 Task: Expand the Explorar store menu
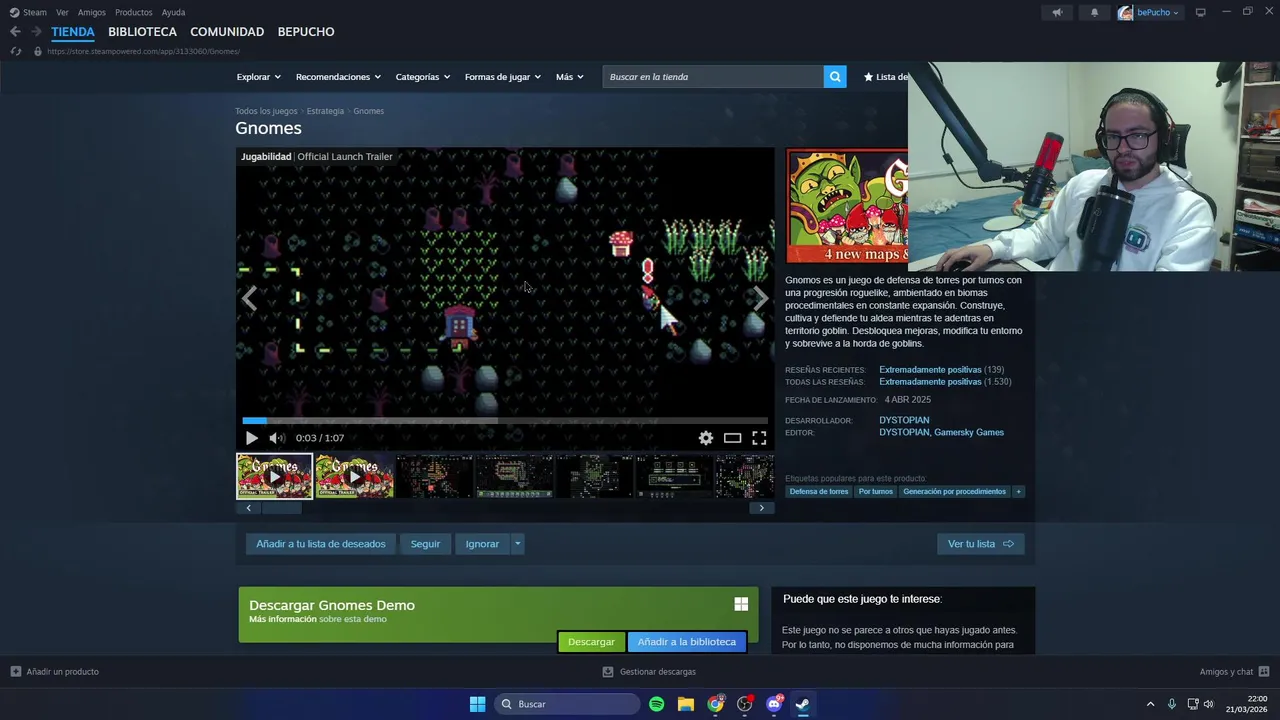point(258,77)
